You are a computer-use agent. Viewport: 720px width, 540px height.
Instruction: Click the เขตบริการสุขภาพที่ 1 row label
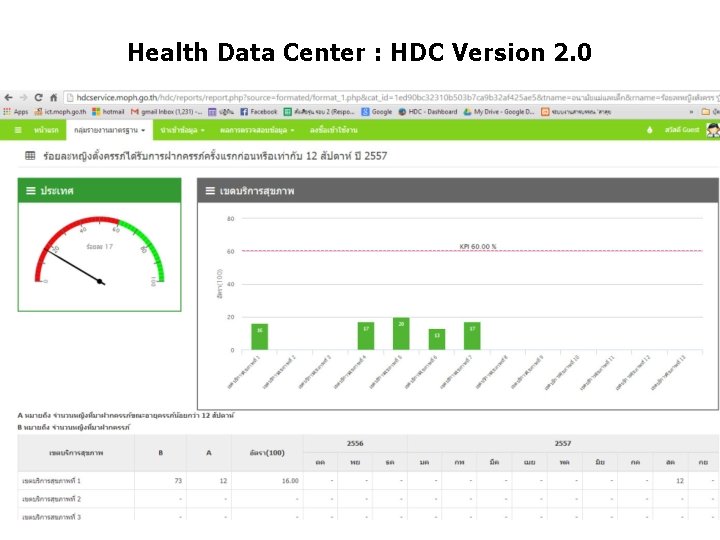click(x=51, y=481)
